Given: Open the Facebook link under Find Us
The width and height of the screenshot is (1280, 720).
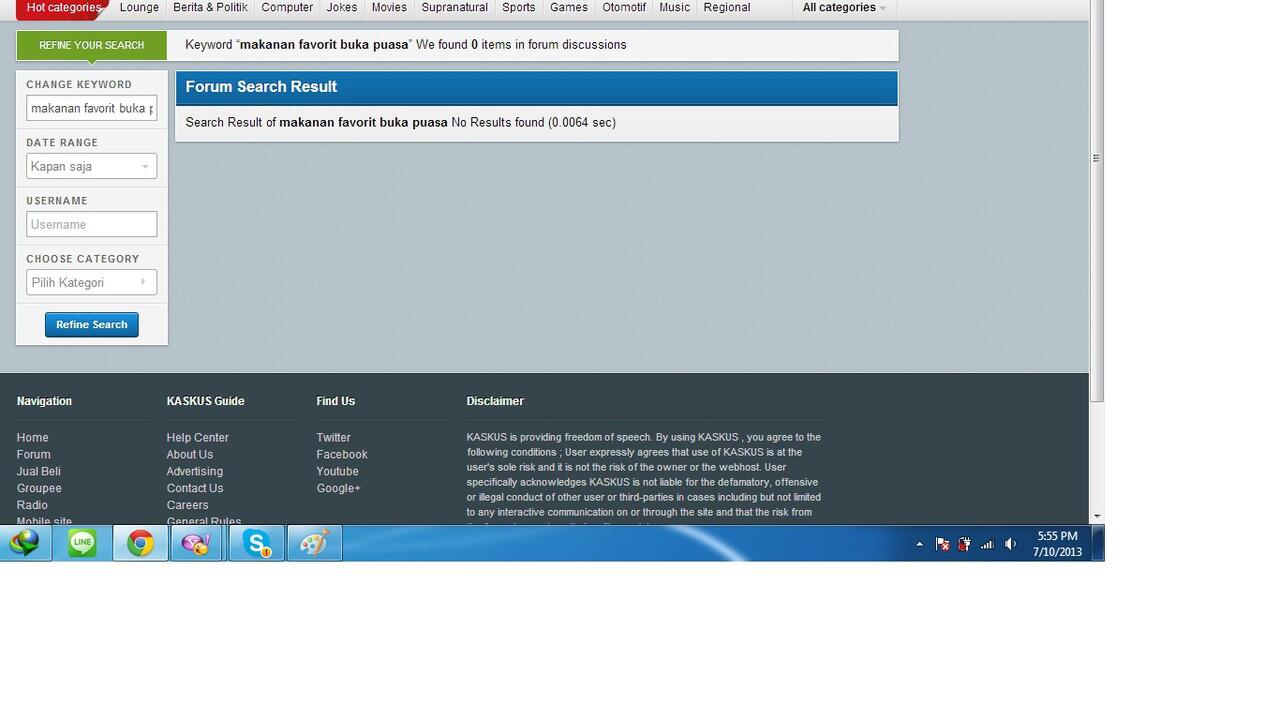Looking at the screenshot, I should (x=342, y=454).
